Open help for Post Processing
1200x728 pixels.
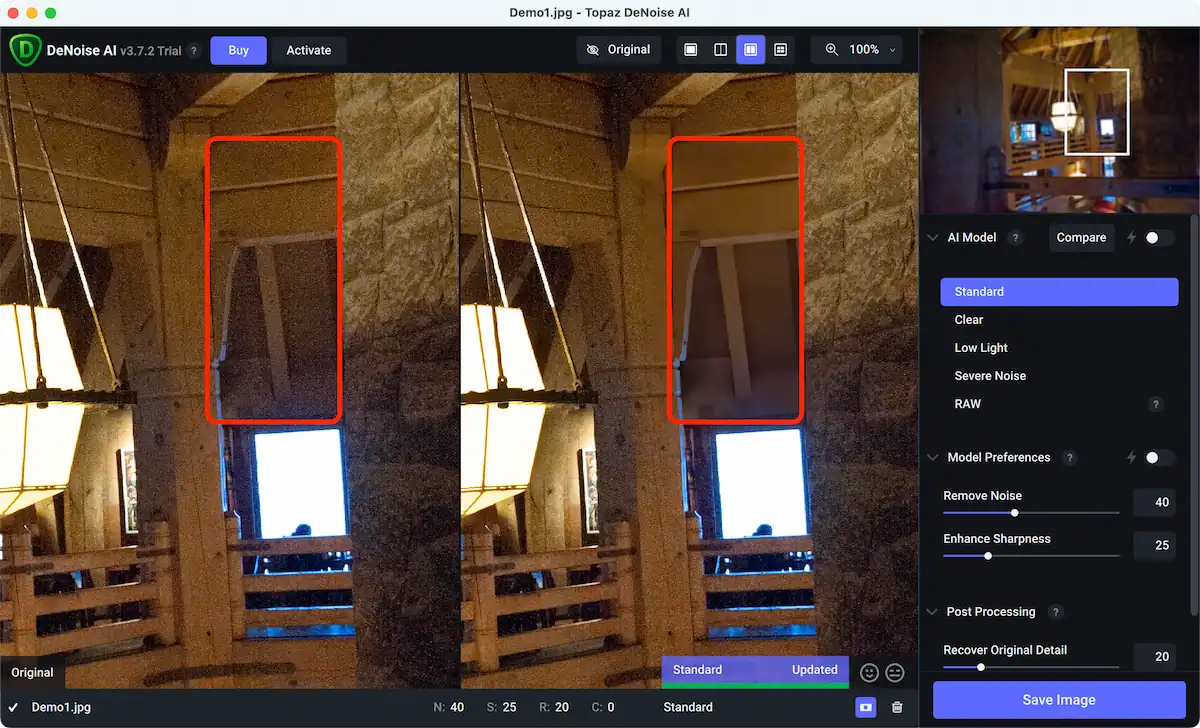(x=1055, y=612)
